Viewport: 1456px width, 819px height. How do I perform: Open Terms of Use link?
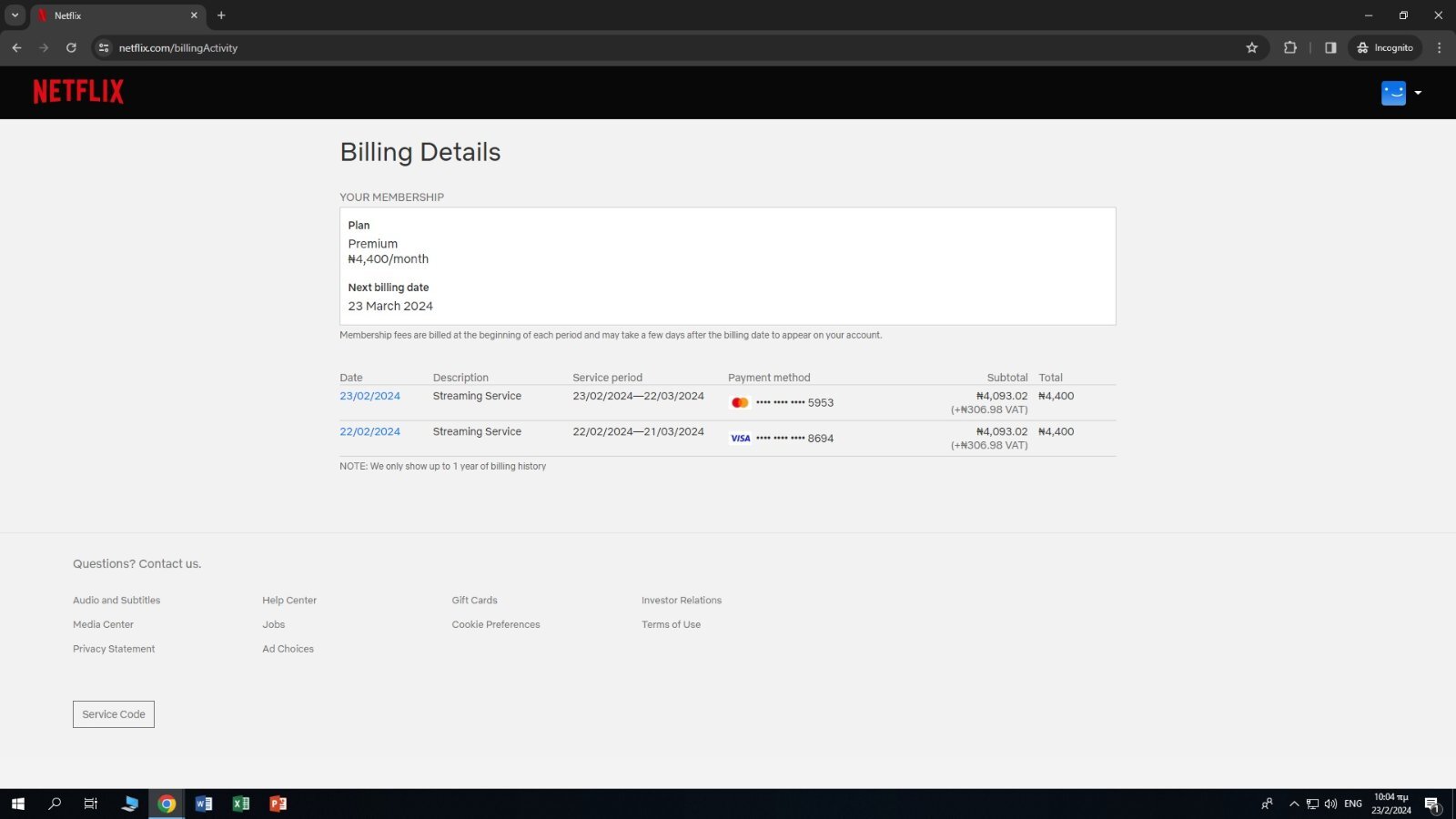point(671,624)
